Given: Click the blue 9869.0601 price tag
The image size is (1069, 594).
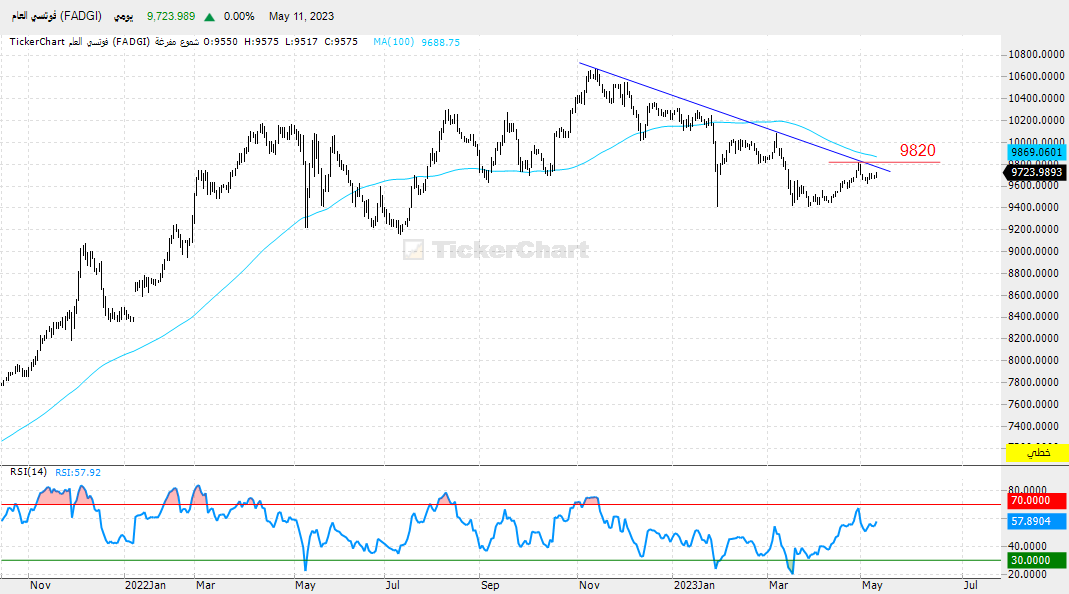Looking at the screenshot, I should click(x=1036, y=152).
